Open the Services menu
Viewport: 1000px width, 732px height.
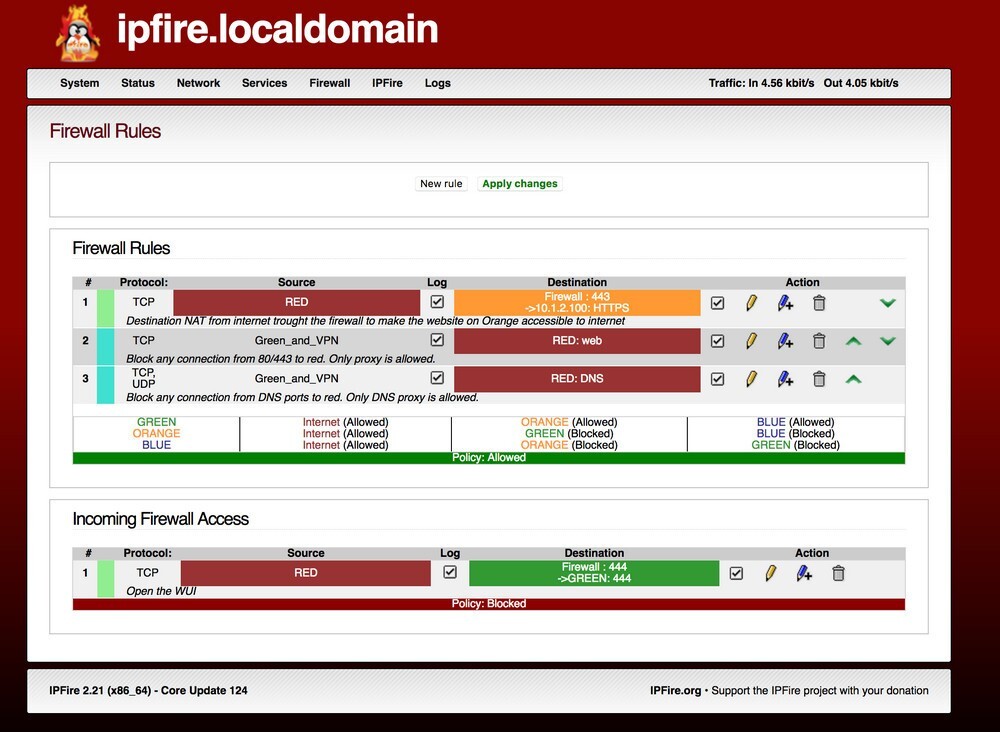[x=264, y=83]
